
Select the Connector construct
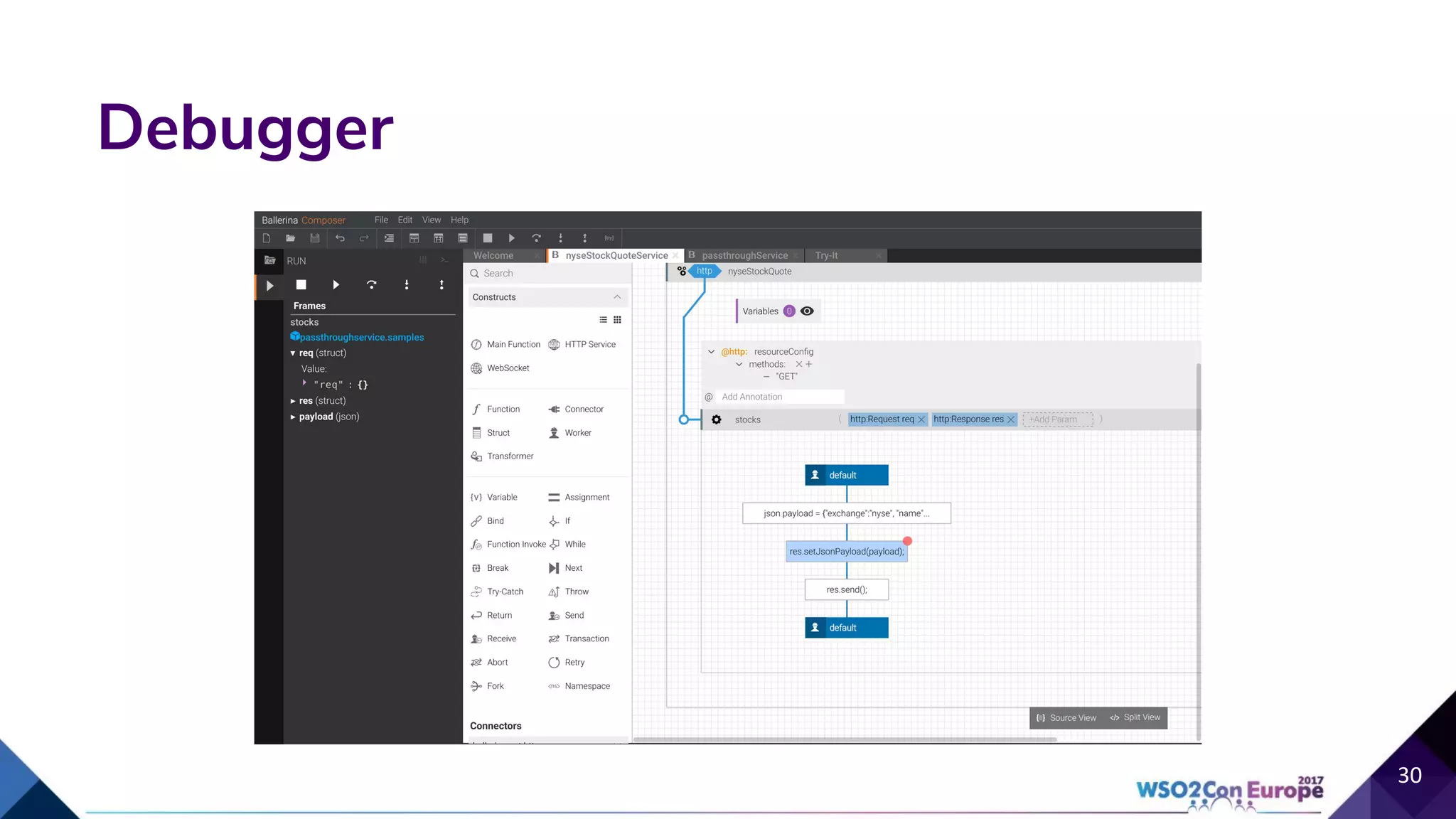click(576, 409)
